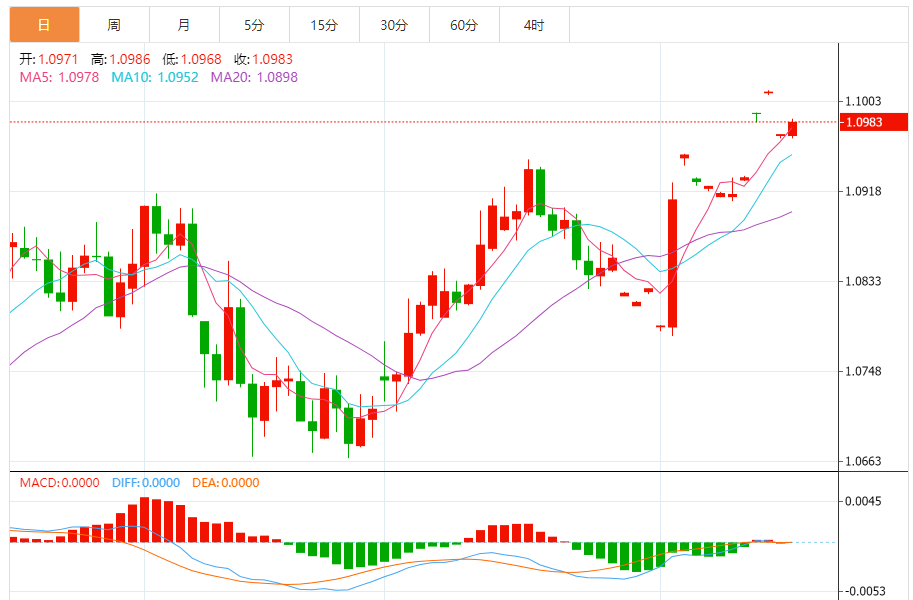Select the MA10: 1.0952 indicator label
Screen dimensions: 913x600
(155, 77)
